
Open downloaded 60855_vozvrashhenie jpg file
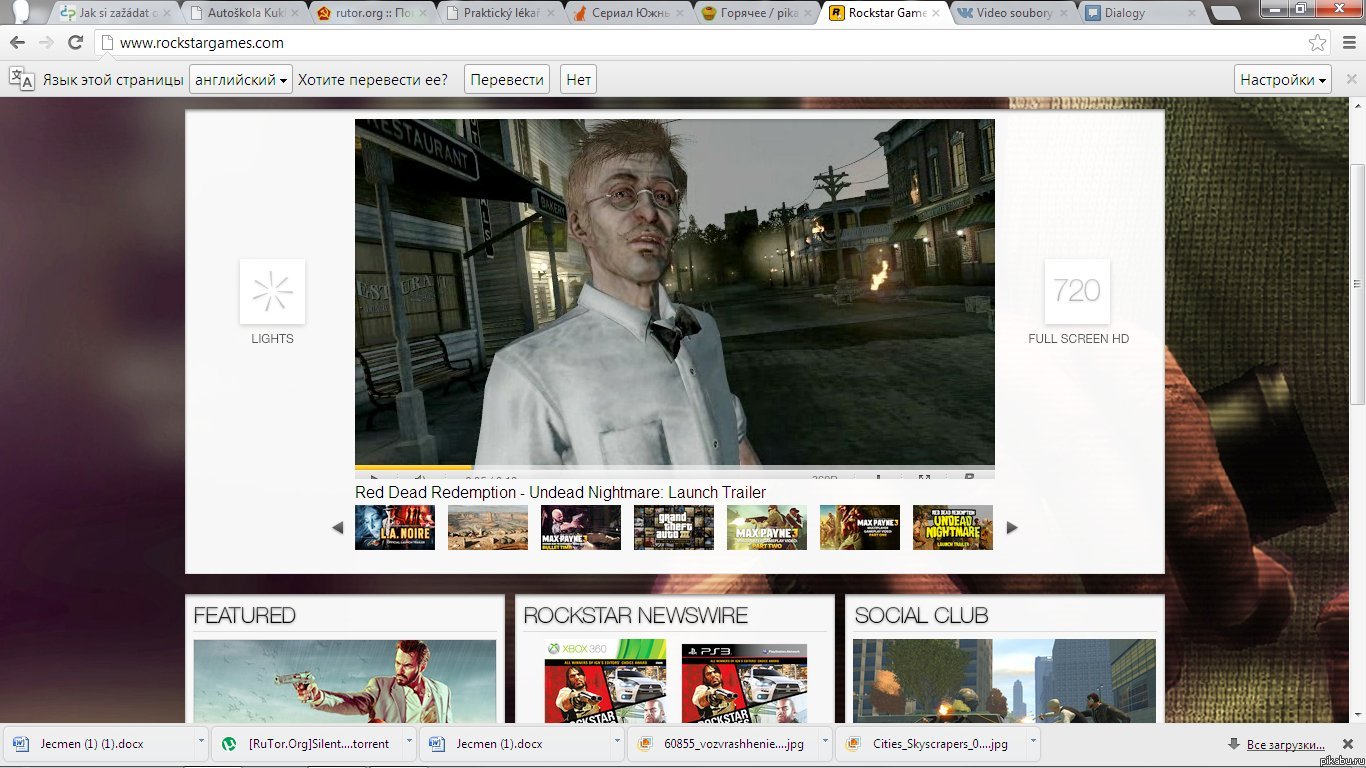[722, 743]
